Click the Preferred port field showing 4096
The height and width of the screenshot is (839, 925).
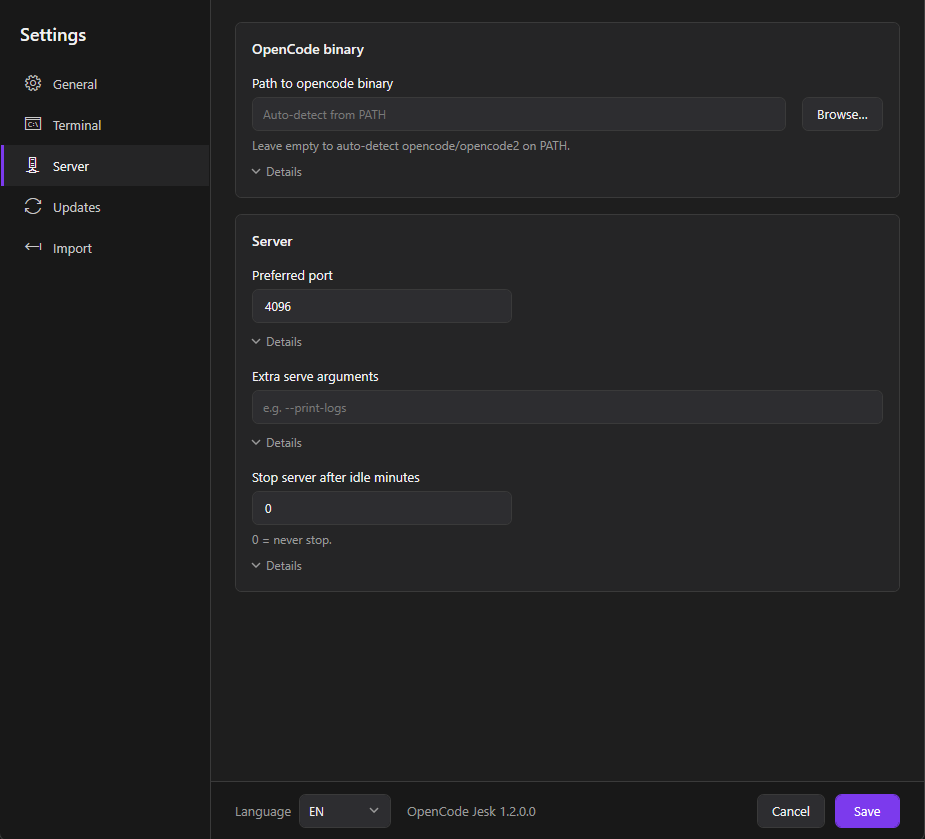[382, 306]
